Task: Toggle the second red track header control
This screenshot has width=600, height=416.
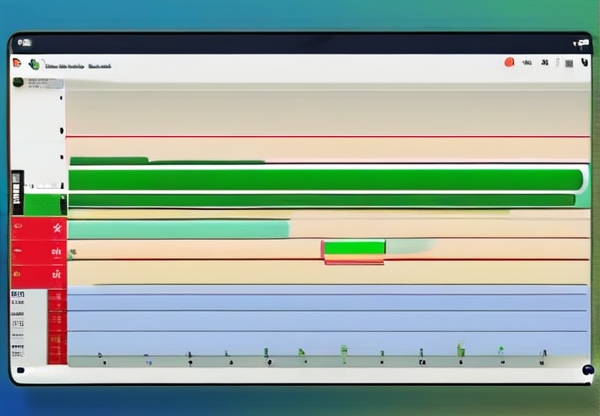Action: tap(57, 251)
